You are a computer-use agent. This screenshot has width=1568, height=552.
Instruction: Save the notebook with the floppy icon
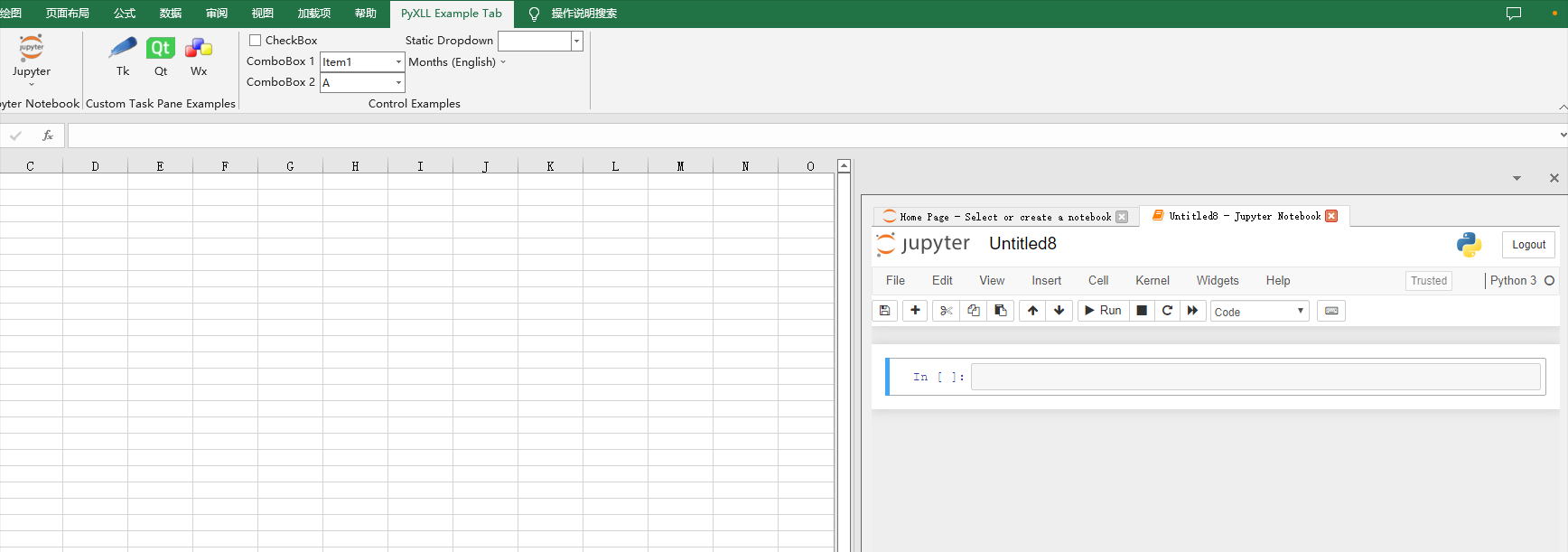[x=885, y=311]
